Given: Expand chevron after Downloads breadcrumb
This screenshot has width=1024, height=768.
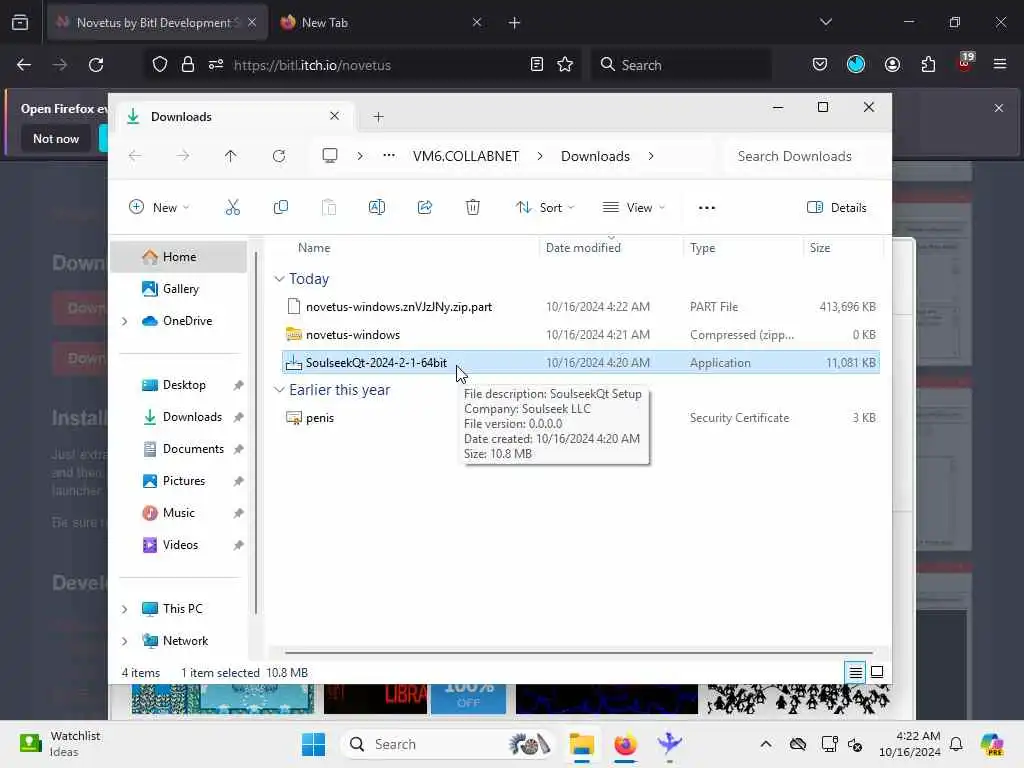Looking at the screenshot, I should (x=651, y=156).
